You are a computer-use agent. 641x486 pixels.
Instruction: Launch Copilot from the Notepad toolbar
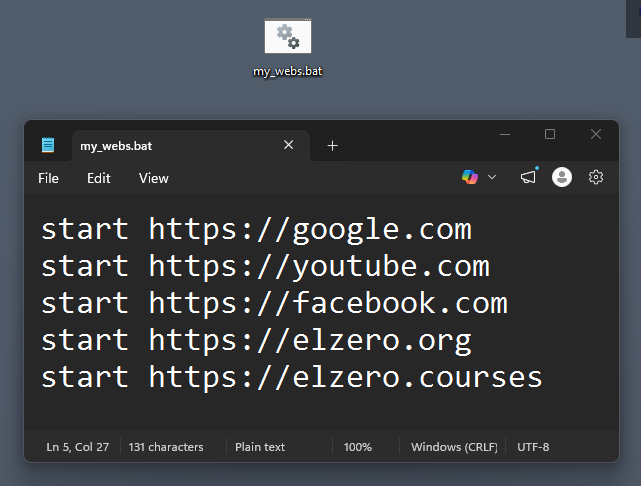pyautogui.click(x=470, y=177)
